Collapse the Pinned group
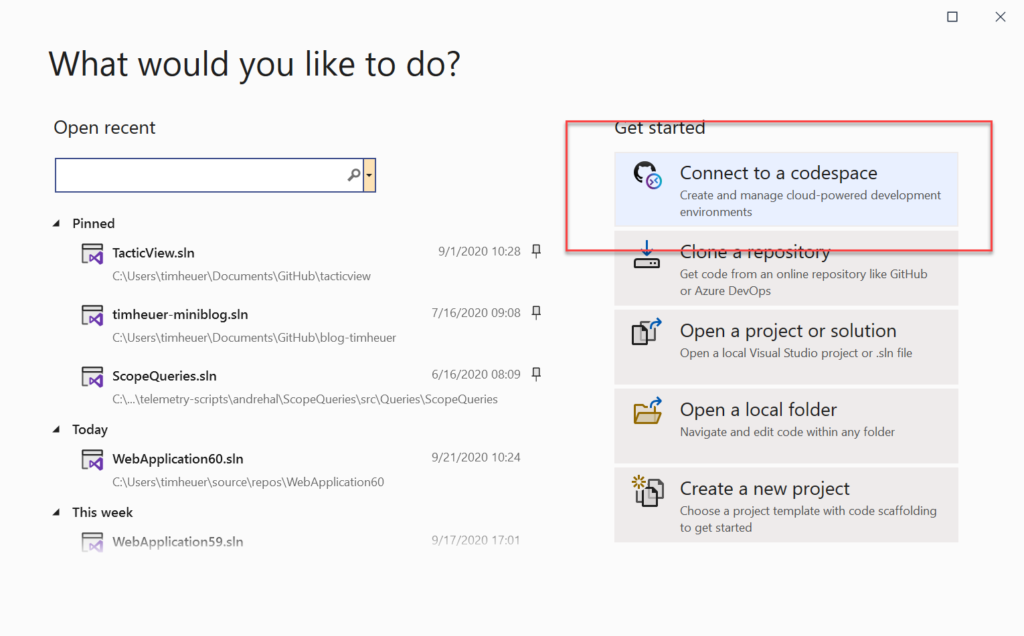Screen dimensions: 1024x636 [x=57, y=224]
